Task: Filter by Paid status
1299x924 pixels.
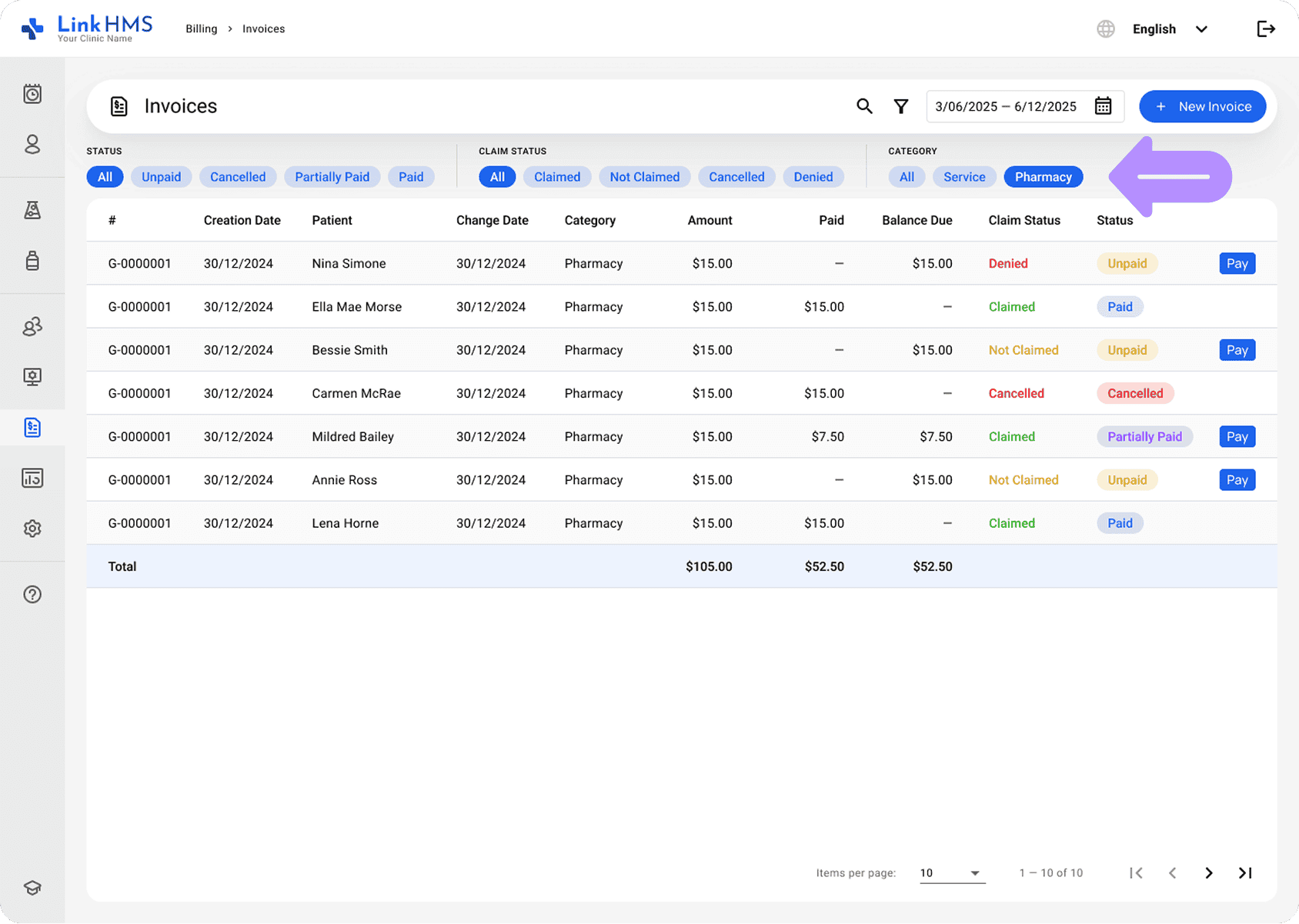Action: coord(411,177)
